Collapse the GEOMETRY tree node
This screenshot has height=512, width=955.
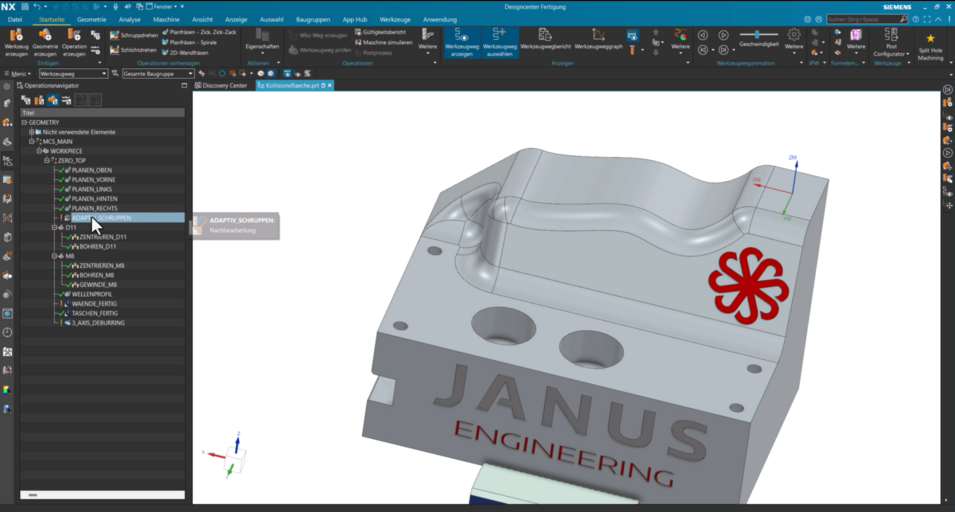24,122
